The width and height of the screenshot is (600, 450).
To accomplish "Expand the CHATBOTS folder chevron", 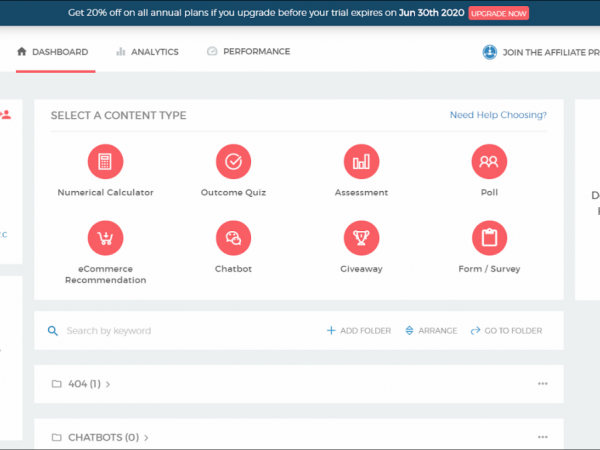I will (x=146, y=437).
